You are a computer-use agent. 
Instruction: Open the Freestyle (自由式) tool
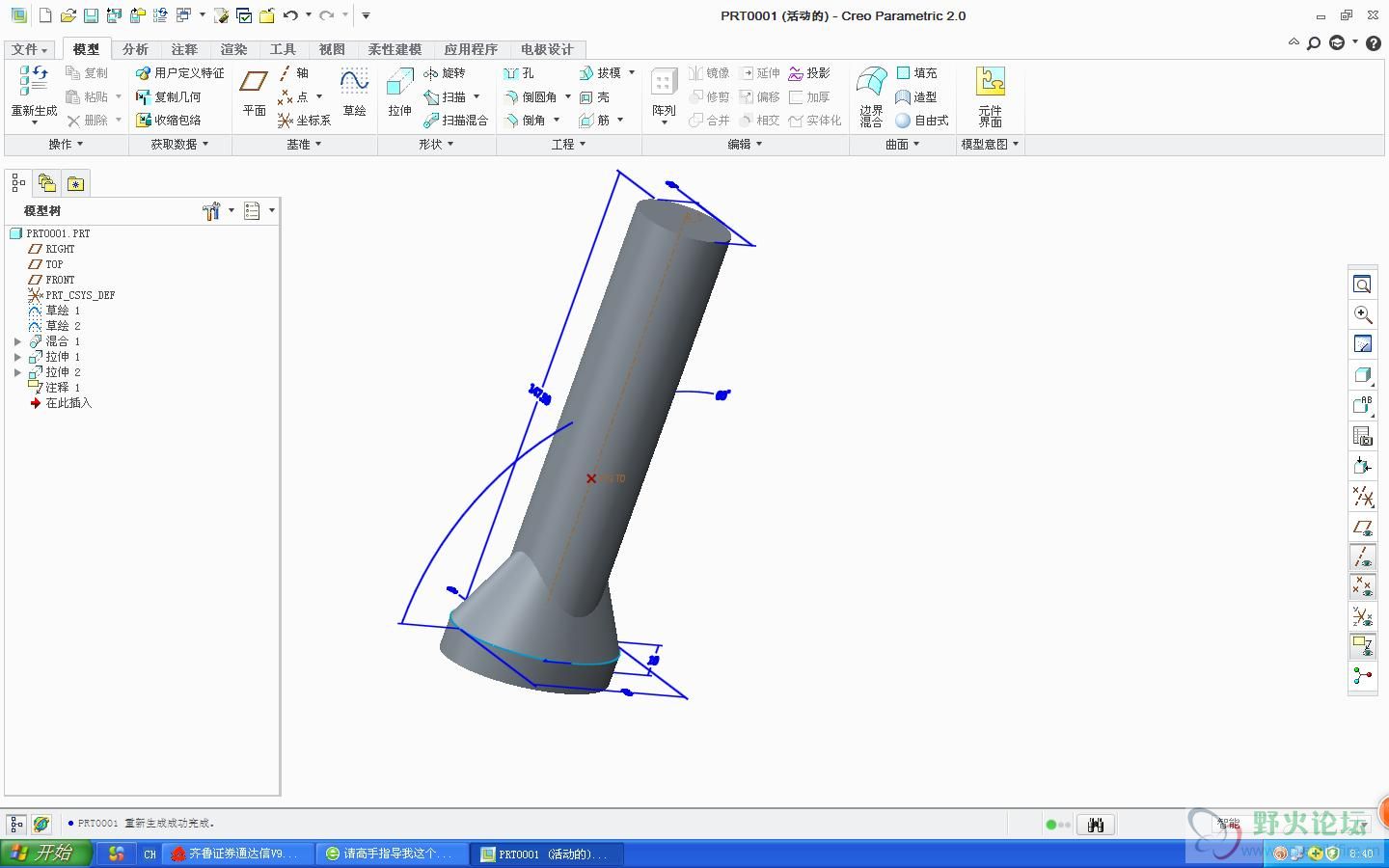click(922, 121)
